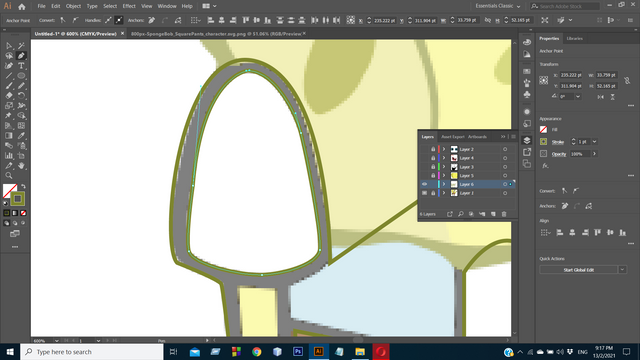Click the Stroke color swatch in Appearance

coord(544,142)
